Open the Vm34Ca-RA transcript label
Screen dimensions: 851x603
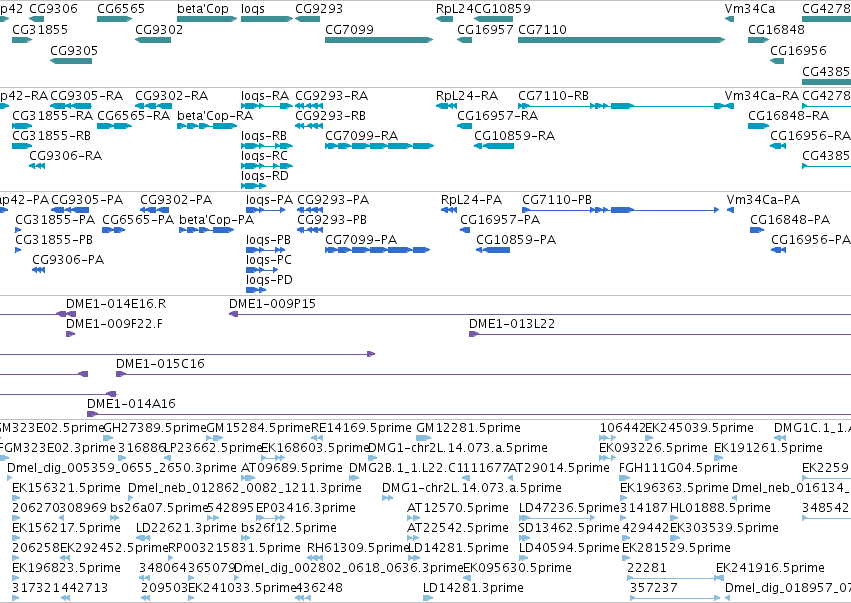click(x=761, y=96)
